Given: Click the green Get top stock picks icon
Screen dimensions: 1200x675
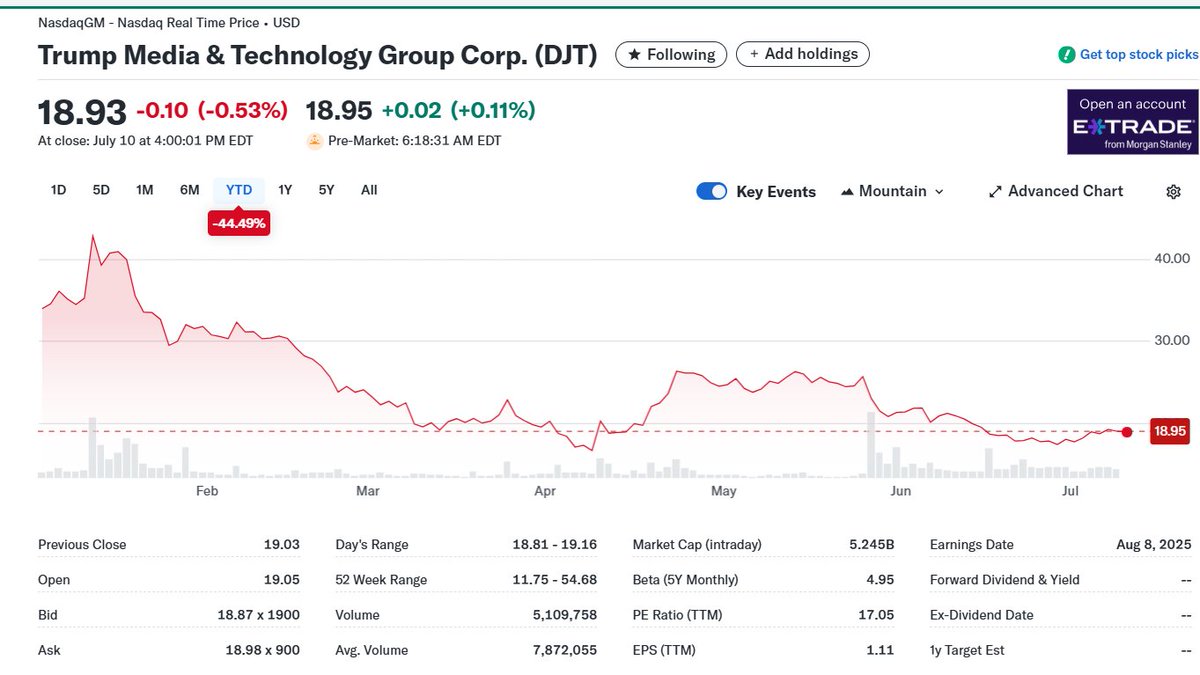Looking at the screenshot, I should 1067,54.
